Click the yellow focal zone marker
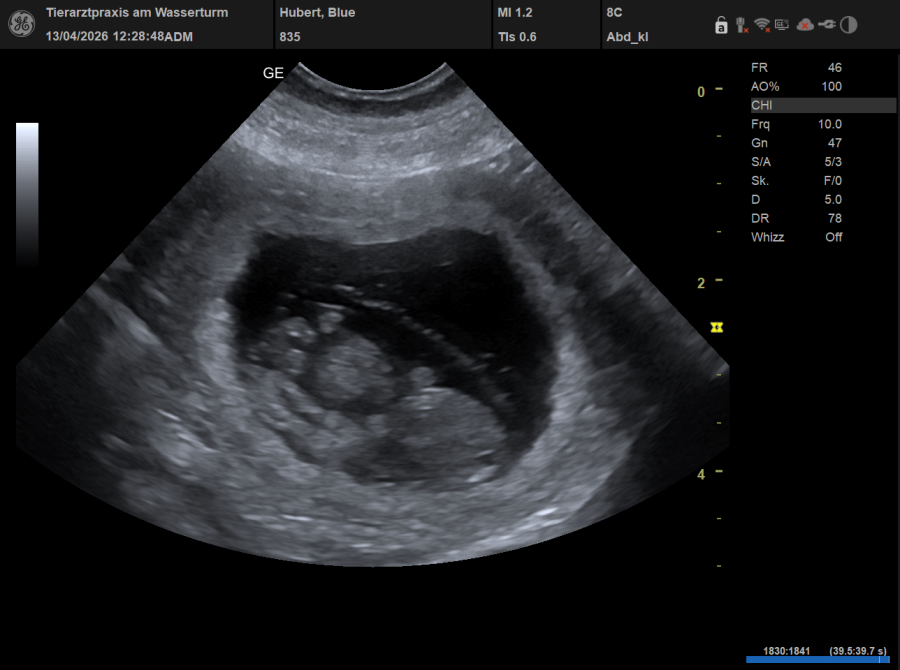Image resolution: width=900 pixels, height=670 pixels. [716, 327]
